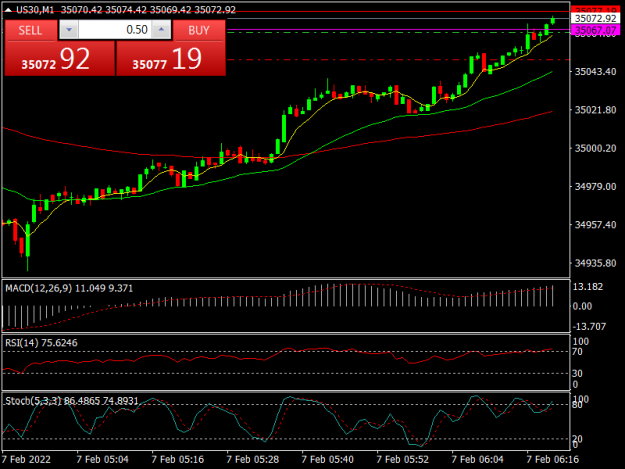Screen dimensions: 625x469
Task: Click the BUY button in one-click panel
Action: coord(199,30)
